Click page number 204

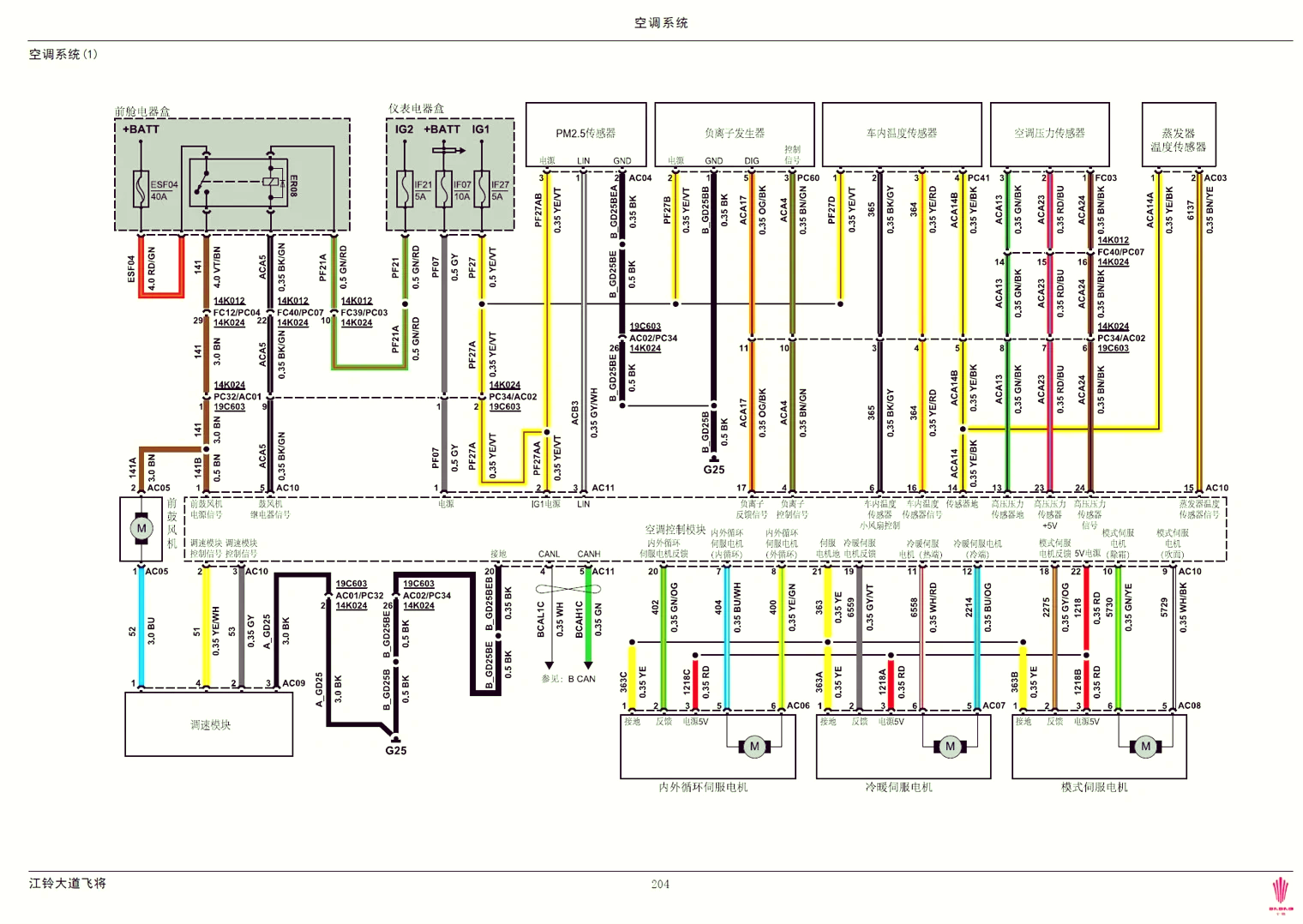coord(660,884)
